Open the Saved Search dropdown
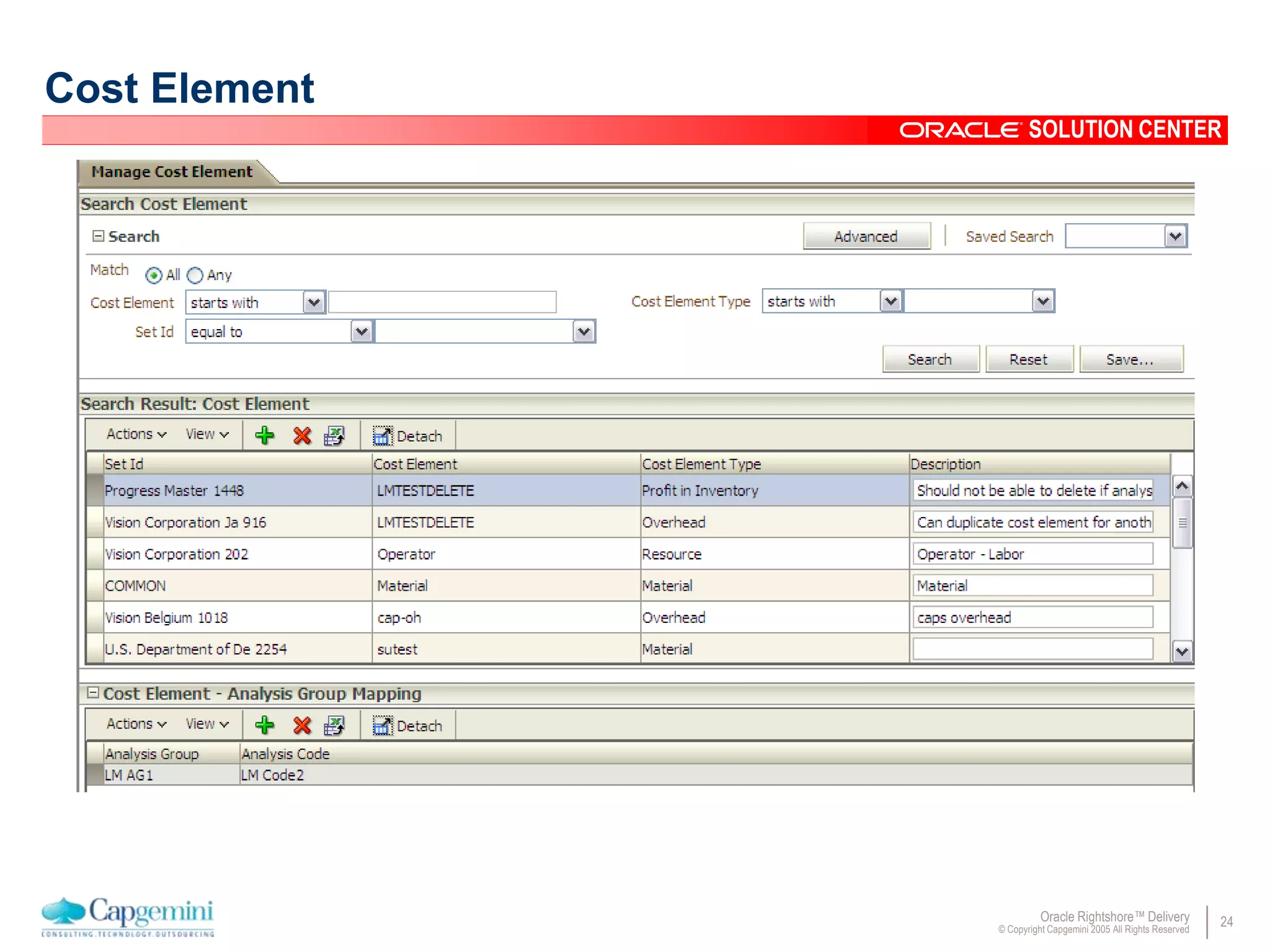This screenshot has height=952, width=1270. [1175, 236]
